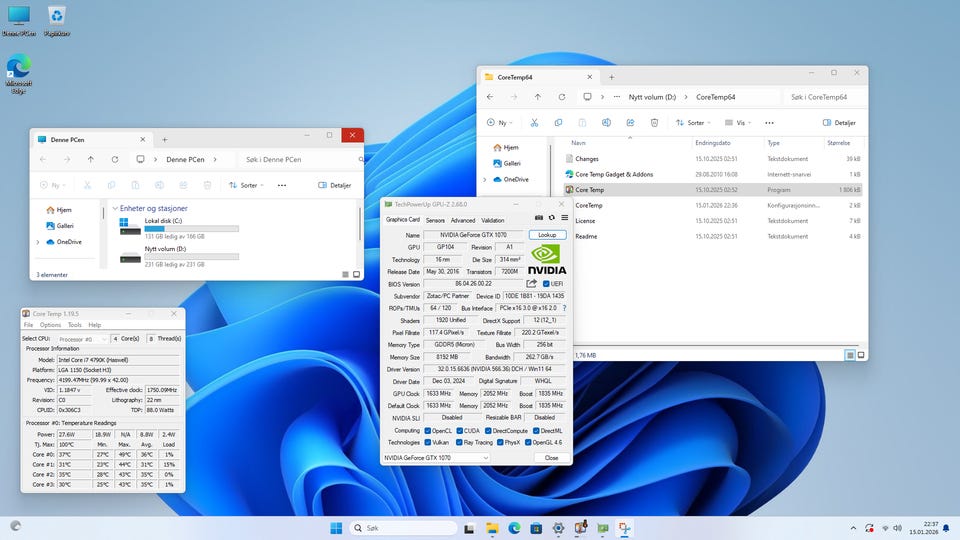
Task: Open the Select CPU processor dropdown
Action: click(x=83, y=339)
